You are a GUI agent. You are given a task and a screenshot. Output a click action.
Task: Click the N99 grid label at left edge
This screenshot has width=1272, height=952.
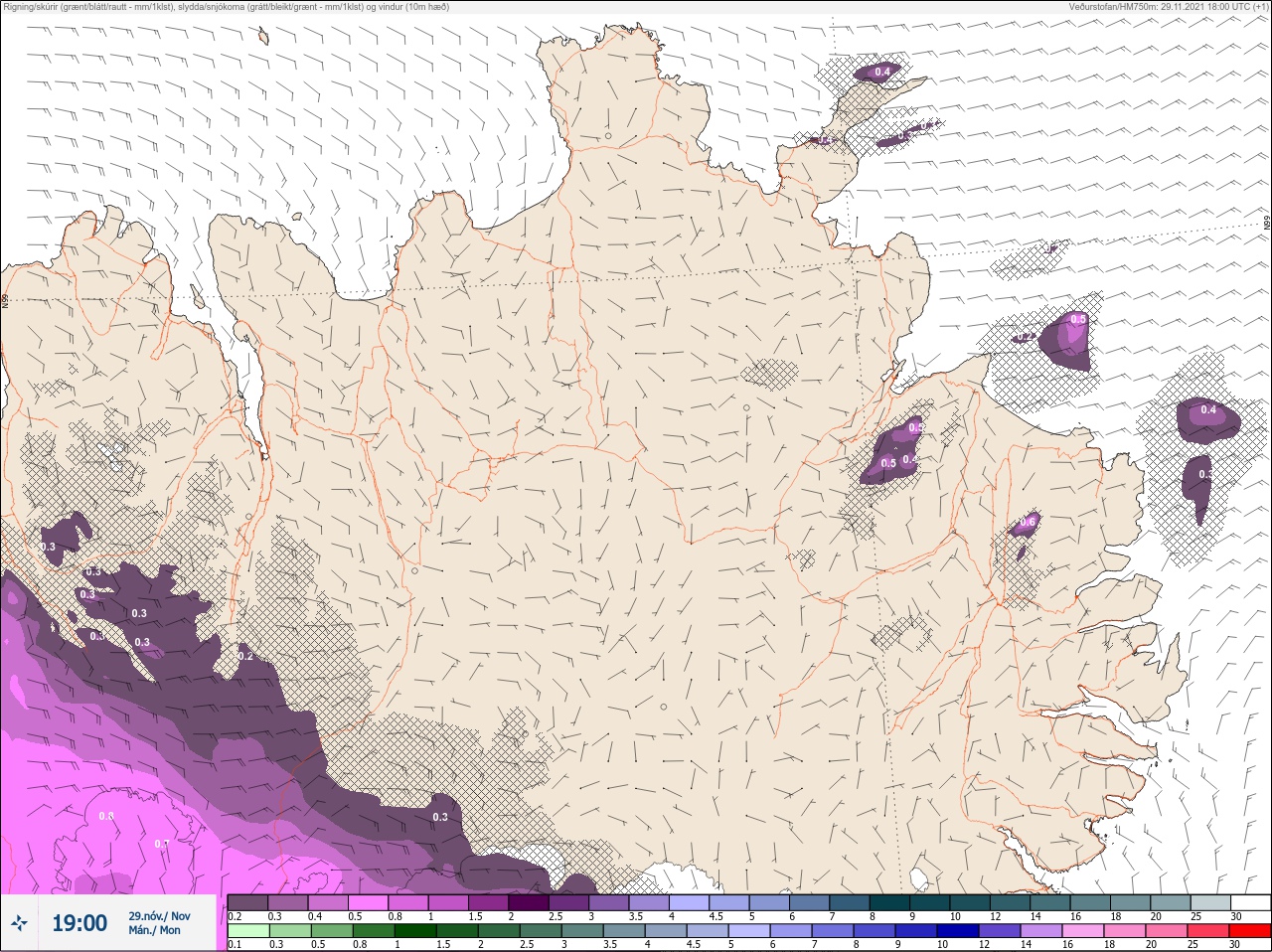[5, 301]
